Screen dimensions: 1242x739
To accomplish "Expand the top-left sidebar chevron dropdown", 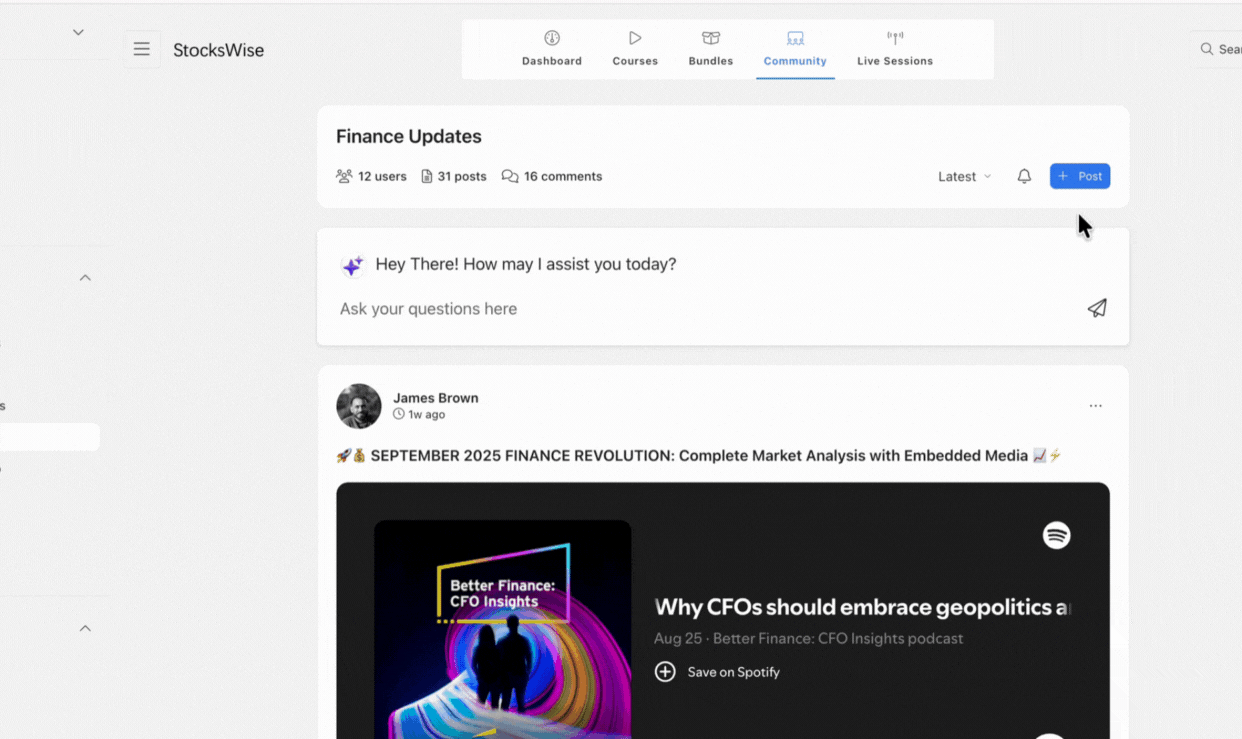I will tap(78, 32).
